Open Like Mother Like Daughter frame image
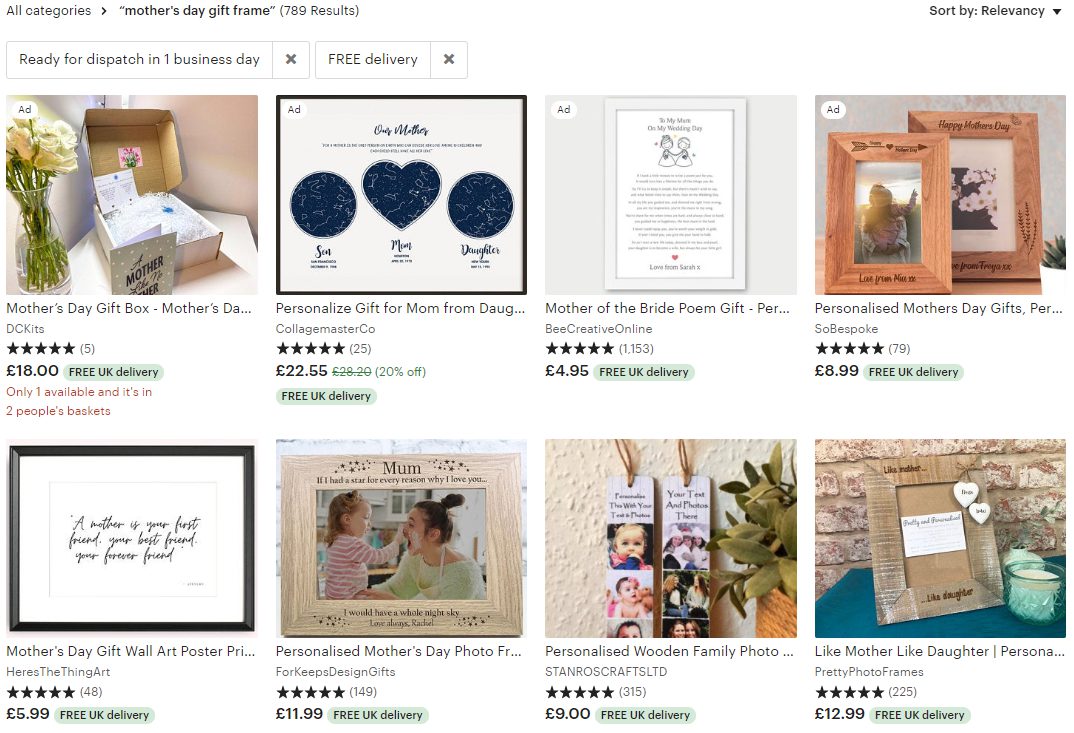This screenshot has height=733, width=1074. click(940, 538)
